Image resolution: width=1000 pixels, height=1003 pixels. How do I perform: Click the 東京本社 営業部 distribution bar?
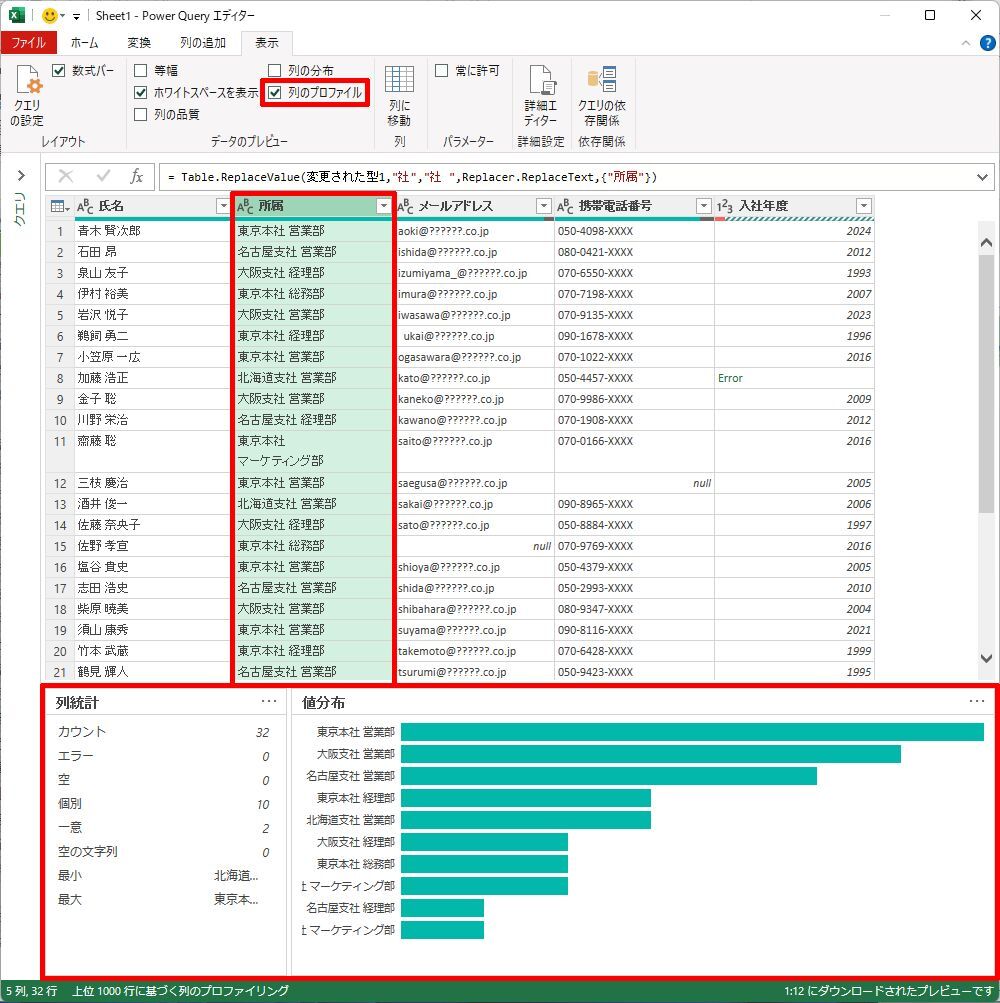(691, 732)
